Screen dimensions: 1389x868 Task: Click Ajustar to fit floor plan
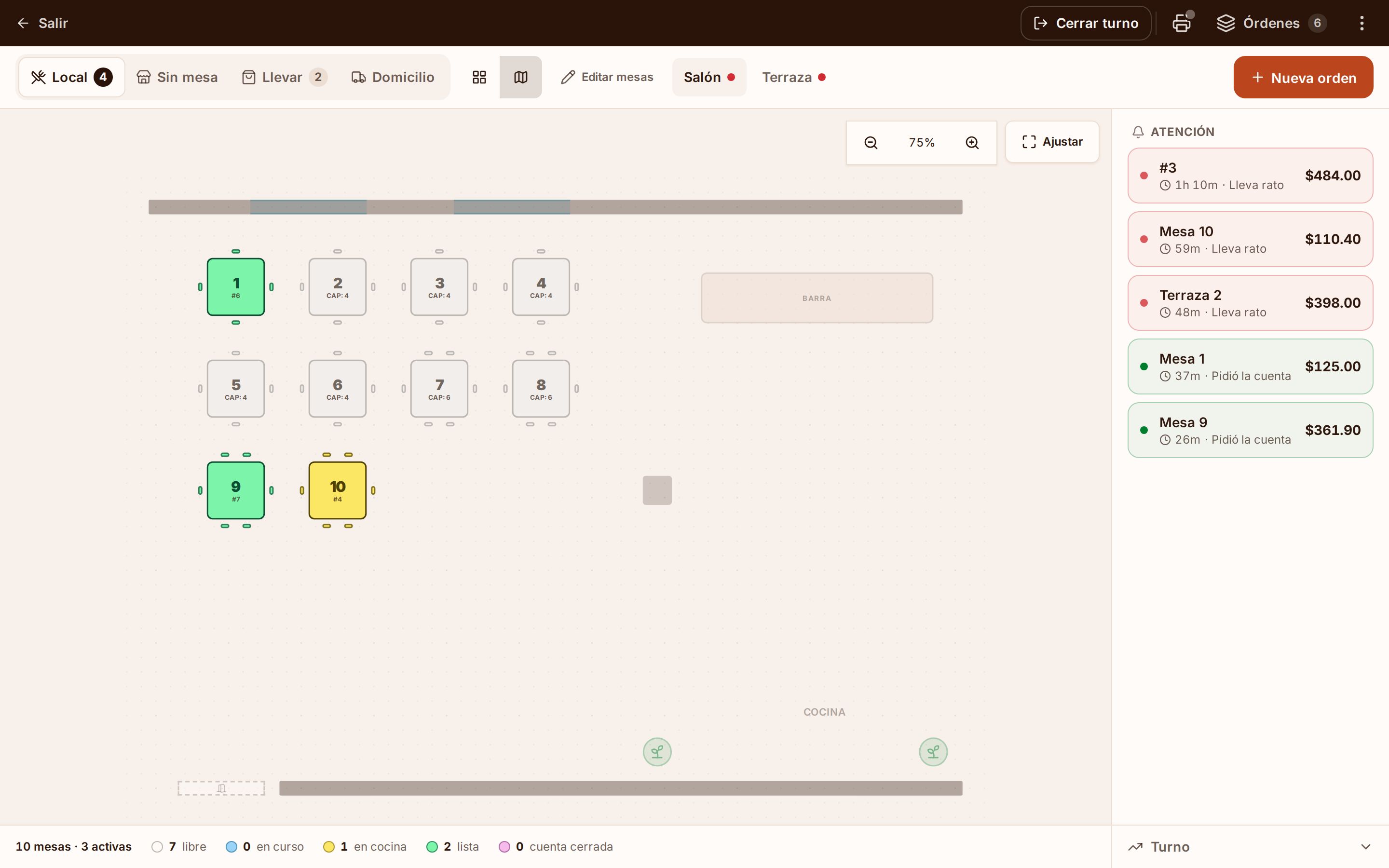(1052, 142)
